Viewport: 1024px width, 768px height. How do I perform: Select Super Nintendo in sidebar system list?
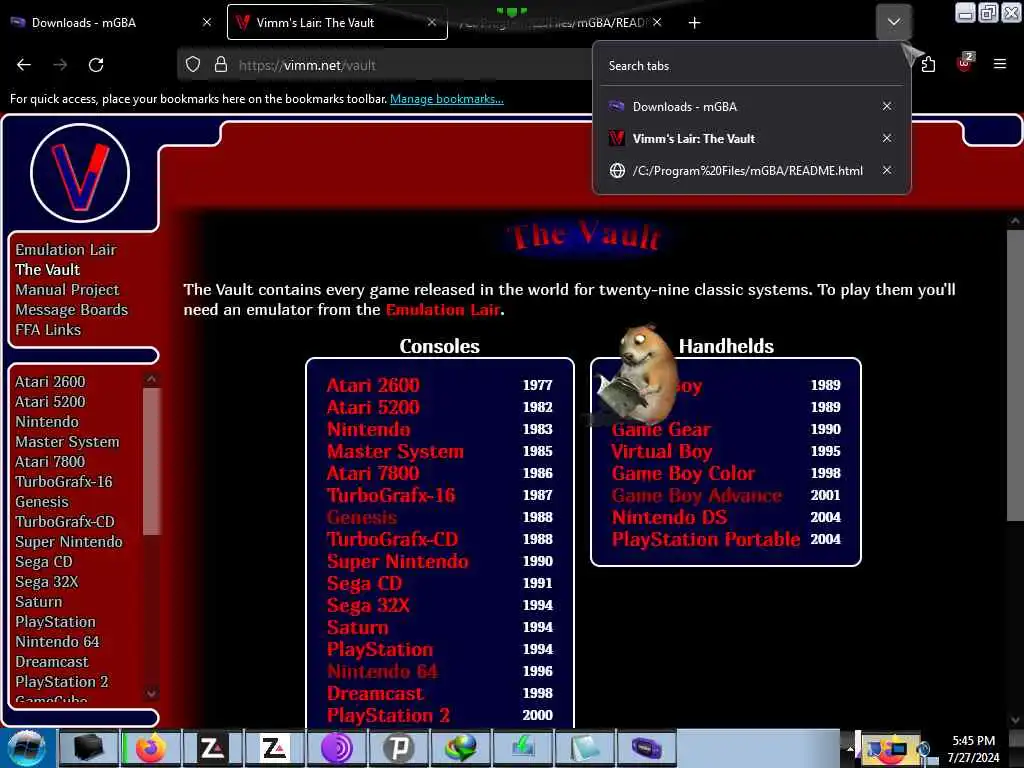pos(69,541)
